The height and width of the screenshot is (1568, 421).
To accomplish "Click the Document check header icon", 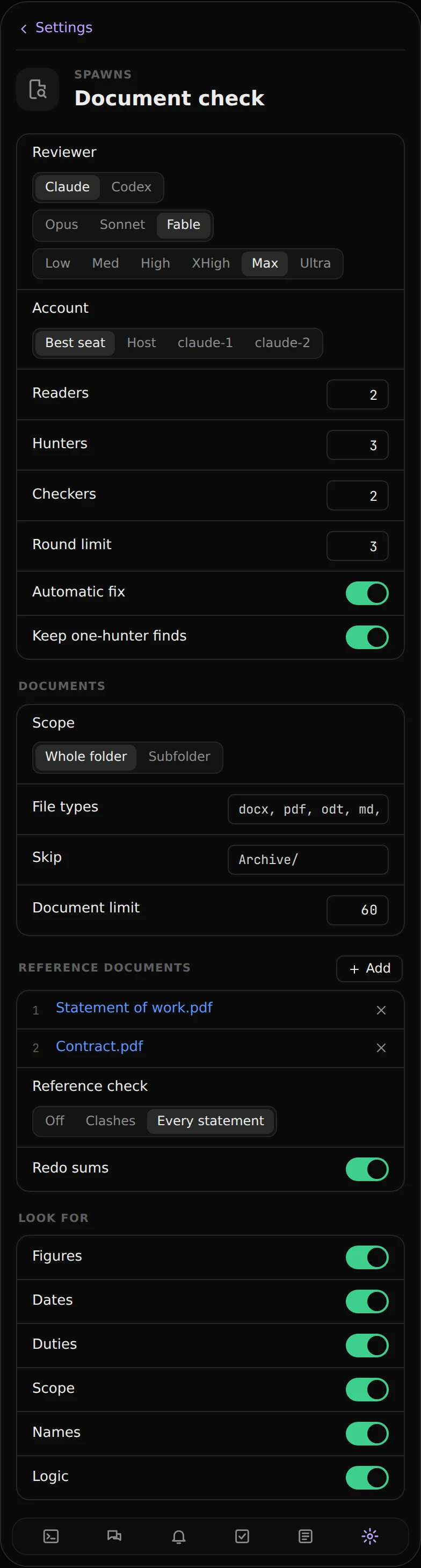I will (38, 90).
